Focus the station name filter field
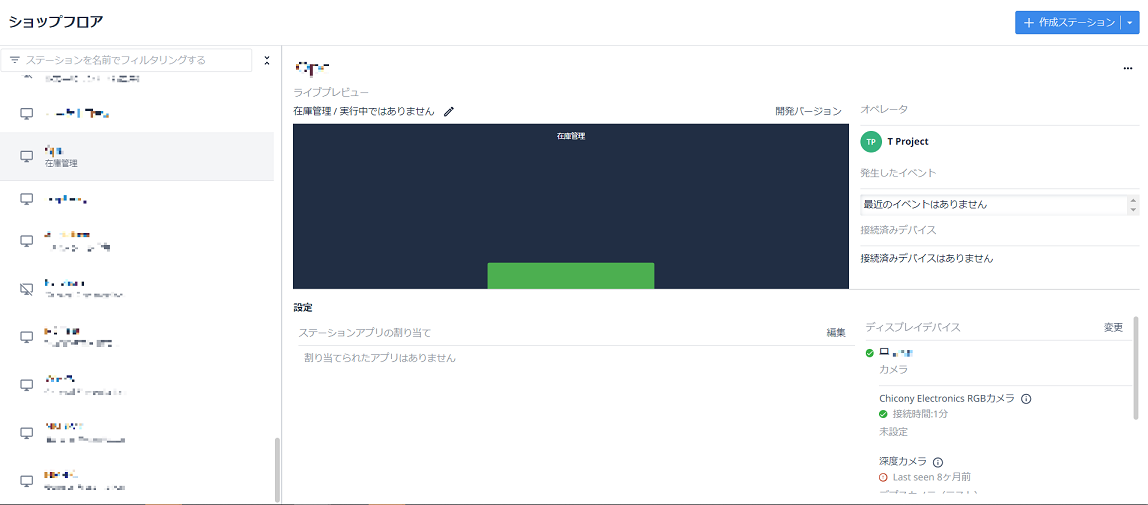 point(126,60)
